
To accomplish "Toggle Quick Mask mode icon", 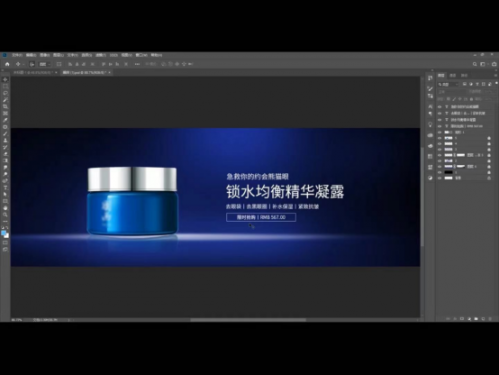I will tap(5, 243).
